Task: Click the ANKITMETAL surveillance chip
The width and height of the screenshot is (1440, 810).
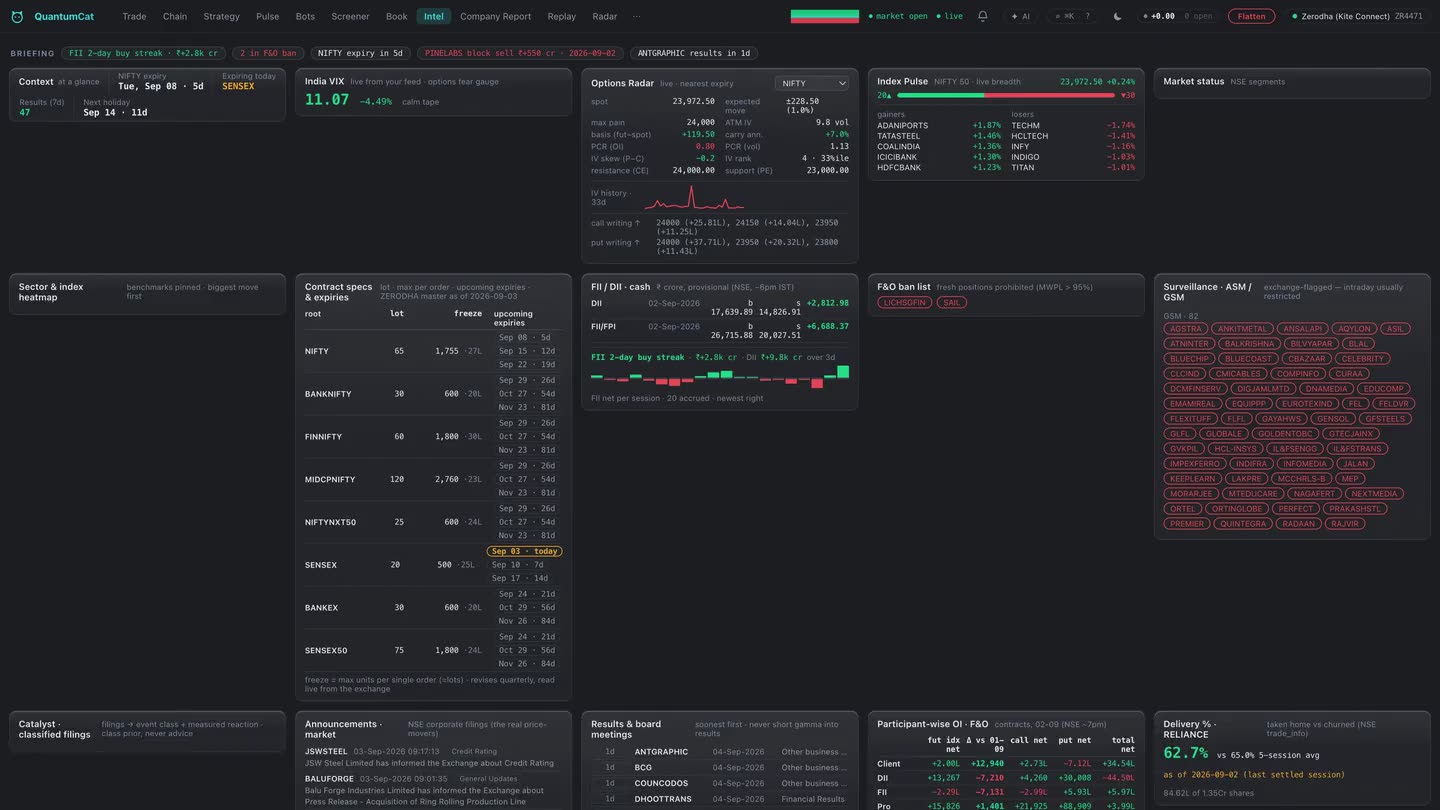Action: (x=1242, y=329)
